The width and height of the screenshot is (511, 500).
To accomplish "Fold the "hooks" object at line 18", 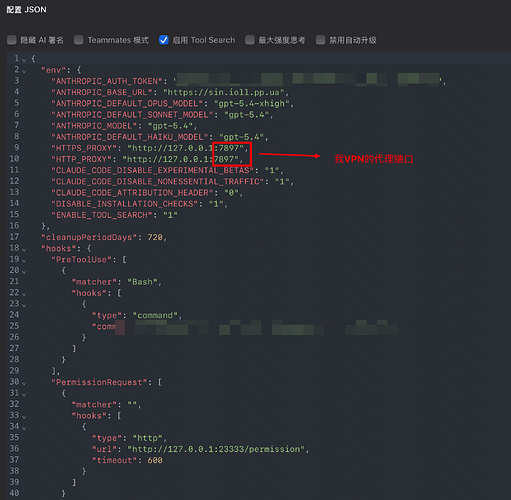I will [24, 250].
